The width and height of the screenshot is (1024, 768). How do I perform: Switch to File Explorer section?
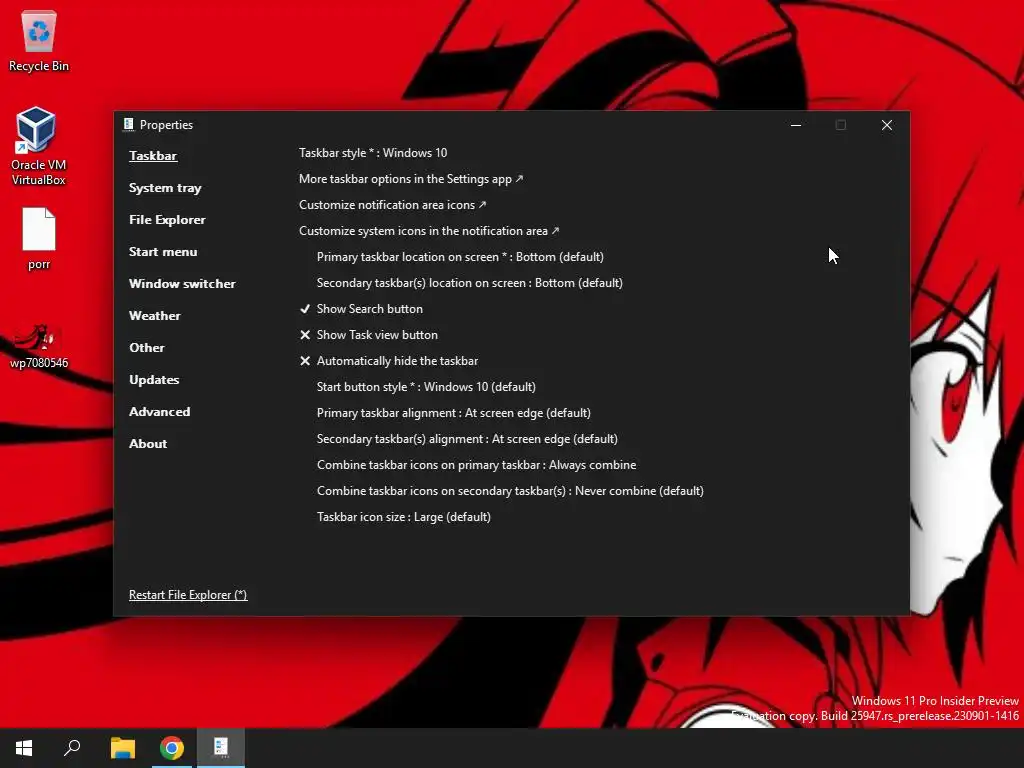tap(167, 219)
